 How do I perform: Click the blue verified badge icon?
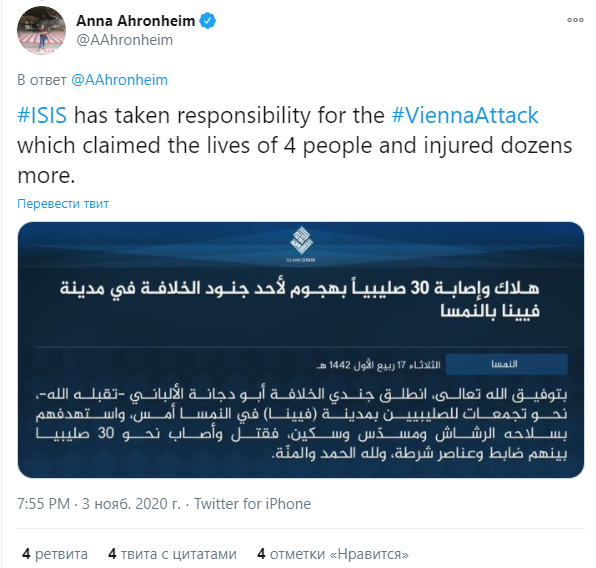[208, 21]
